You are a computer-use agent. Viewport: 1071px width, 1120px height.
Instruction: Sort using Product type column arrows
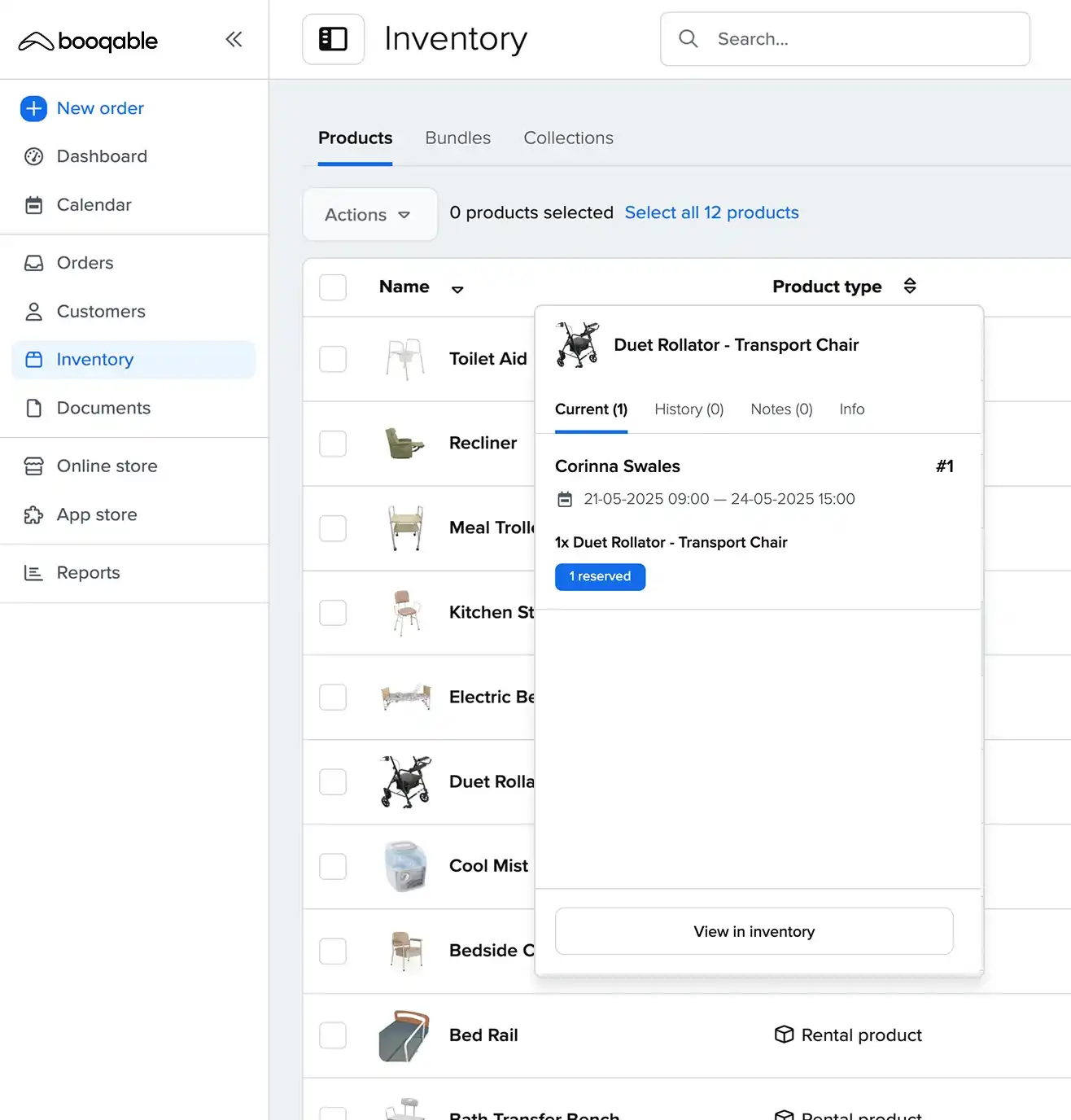tap(910, 287)
